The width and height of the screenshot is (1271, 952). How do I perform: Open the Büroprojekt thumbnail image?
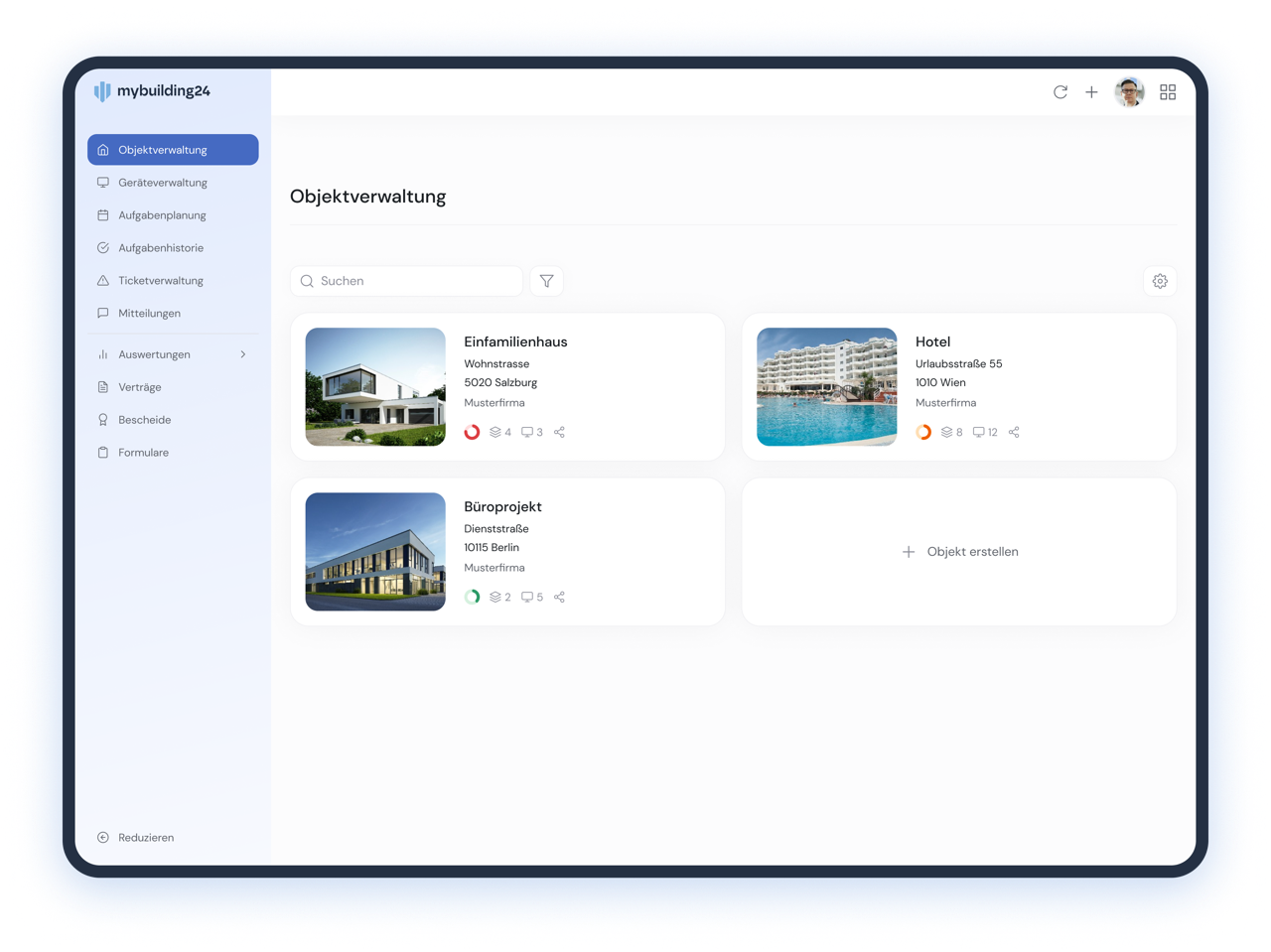click(375, 552)
